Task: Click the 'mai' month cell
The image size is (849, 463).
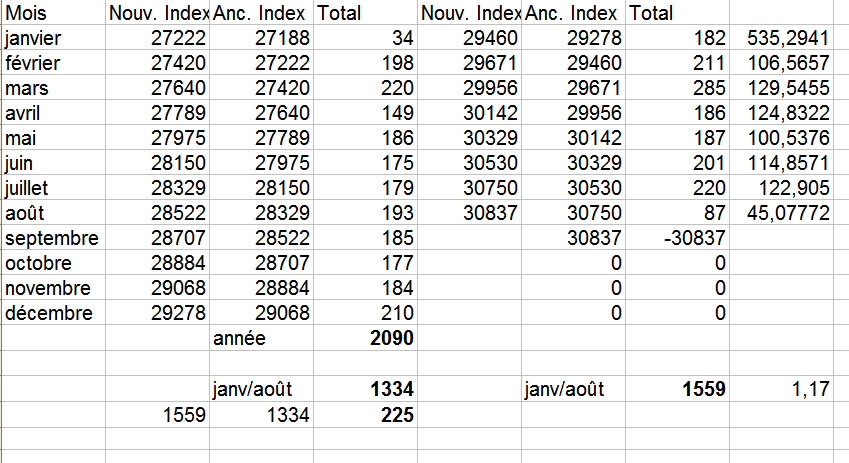Action: pos(54,137)
